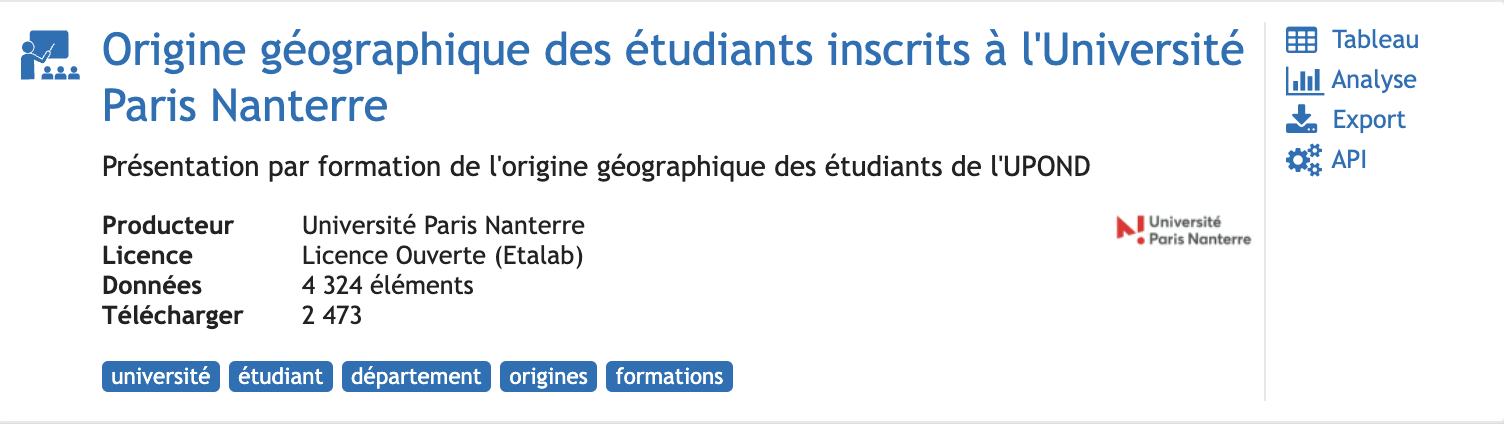Select the 'université' tag
The width and height of the screenshot is (1504, 424).
click(160, 377)
